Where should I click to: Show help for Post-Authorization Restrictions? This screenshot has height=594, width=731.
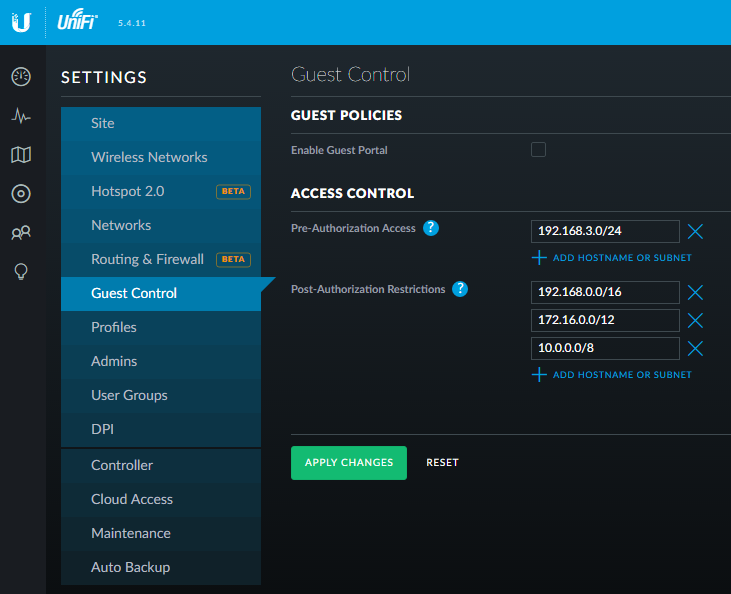click(460, 289)
